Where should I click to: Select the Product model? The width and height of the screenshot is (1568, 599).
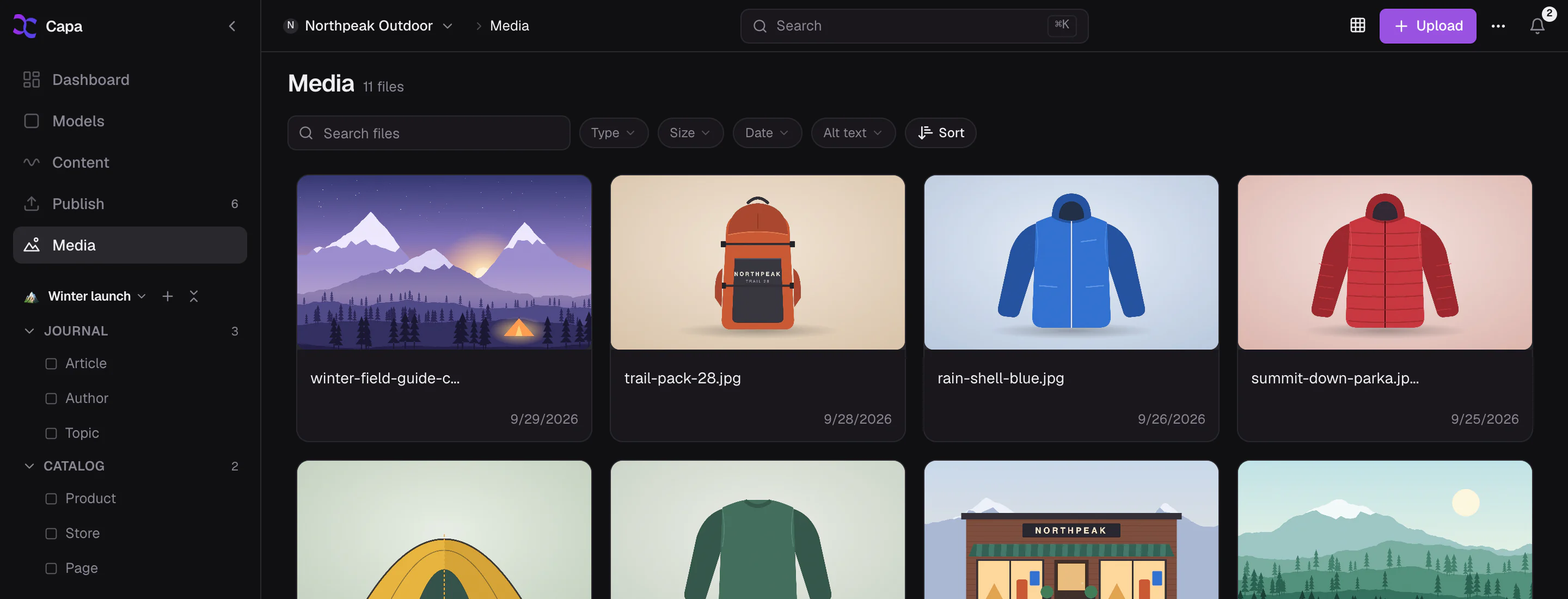[90, 499]
